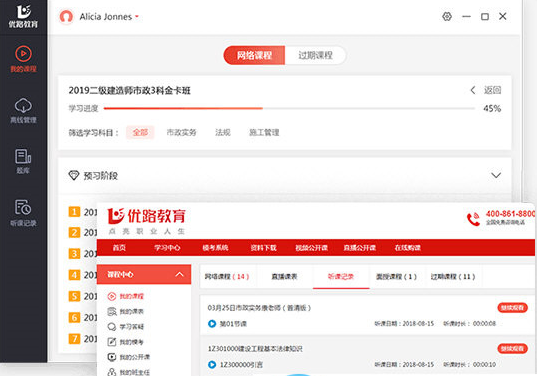The width and height of the screenshot is (537, 376).
Task: Select the 施工管理 subject filter
Action: [x=264, y=132]
